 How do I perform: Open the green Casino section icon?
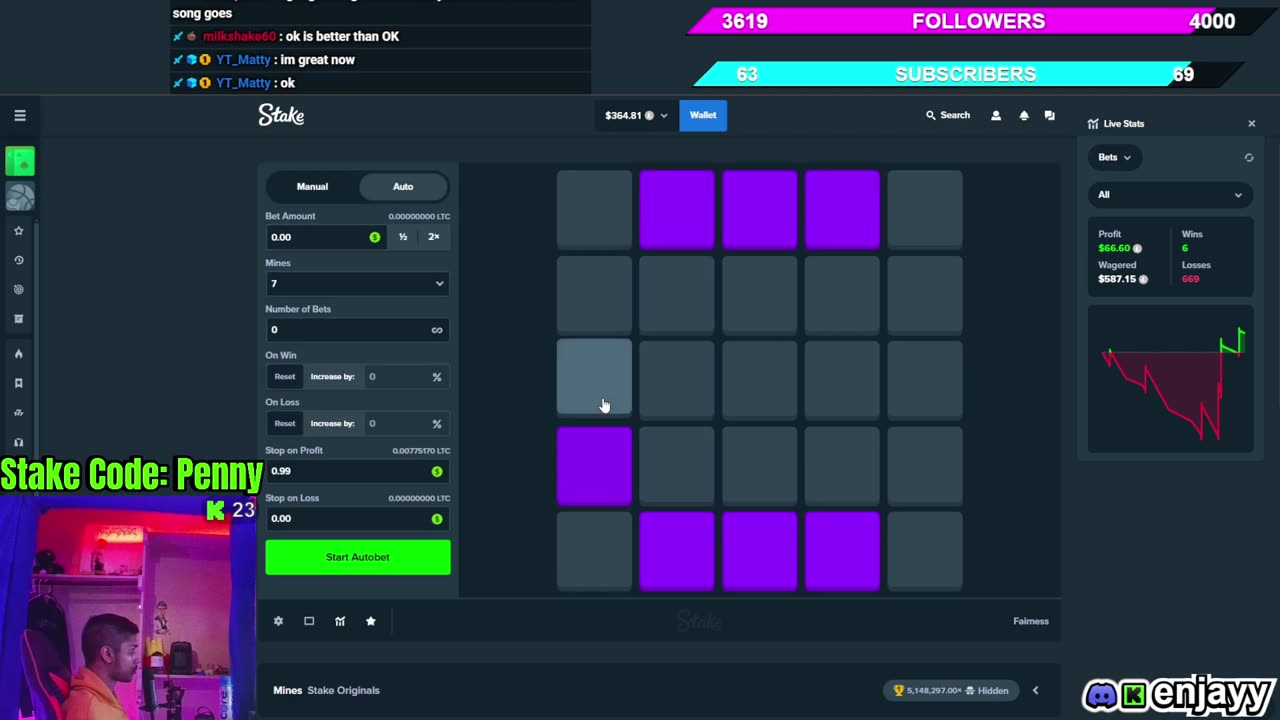point(20,161)
